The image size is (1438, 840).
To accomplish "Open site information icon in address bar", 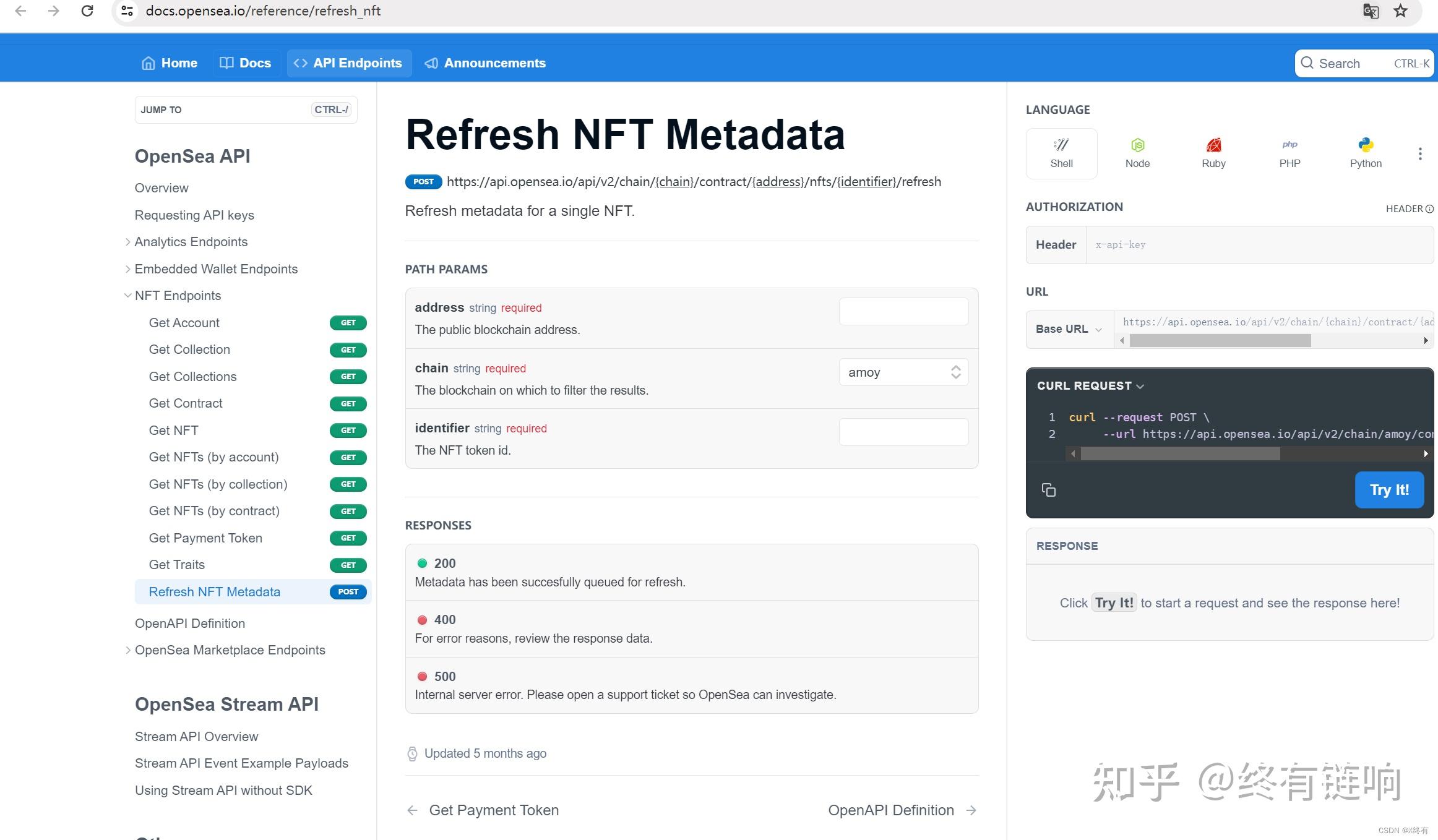I will point(127,11).
